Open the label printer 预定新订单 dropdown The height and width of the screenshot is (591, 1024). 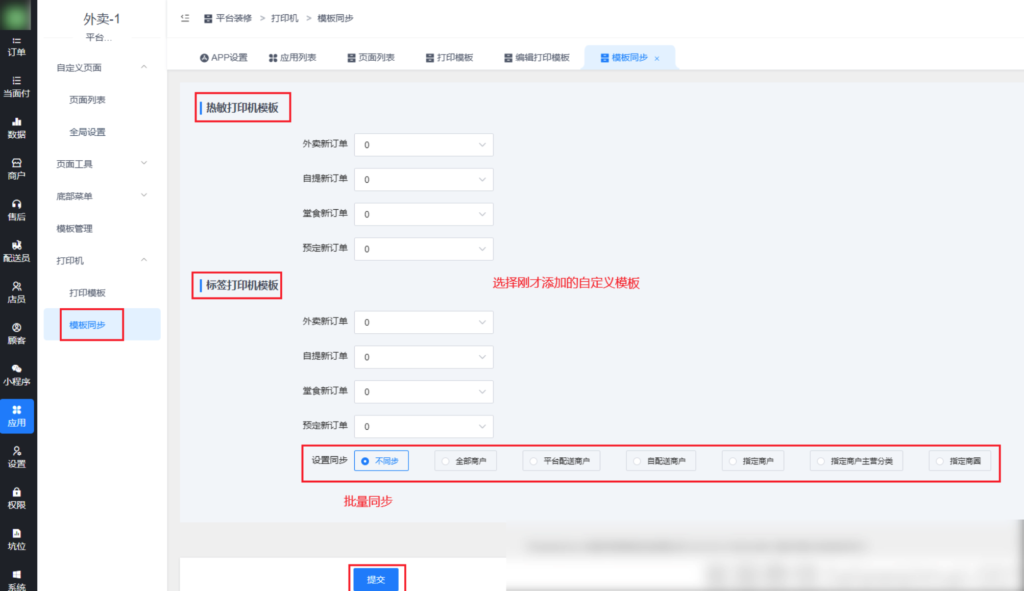(x=424, y=427)
